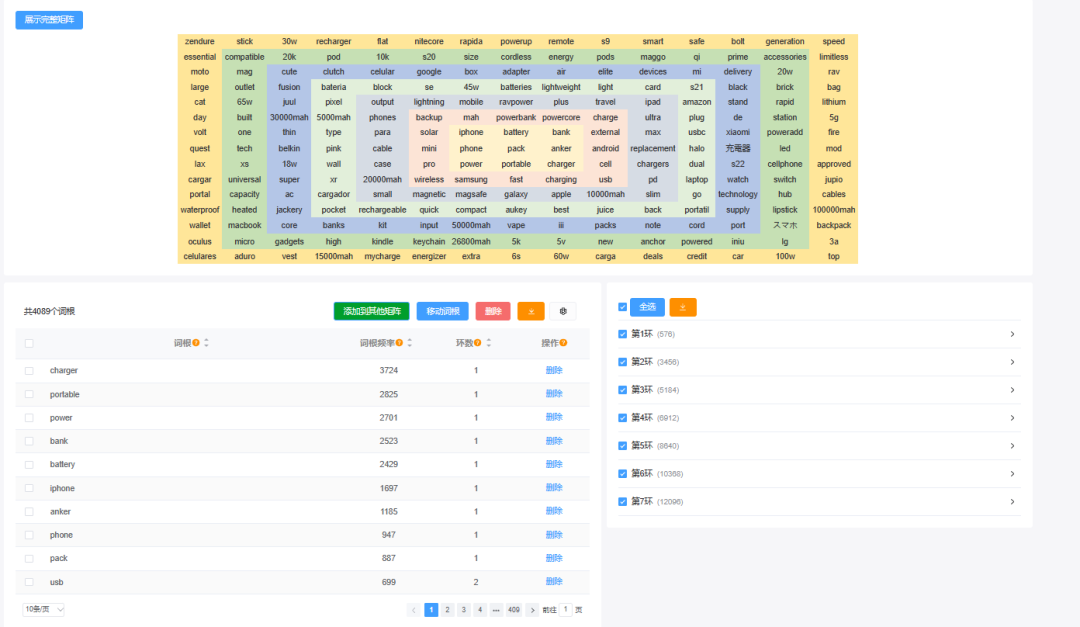Image resolution: width=1080 pixels, height=627 pixels.
Task: Click help icon next to 操作 header
Action: (x=563, y=343)
